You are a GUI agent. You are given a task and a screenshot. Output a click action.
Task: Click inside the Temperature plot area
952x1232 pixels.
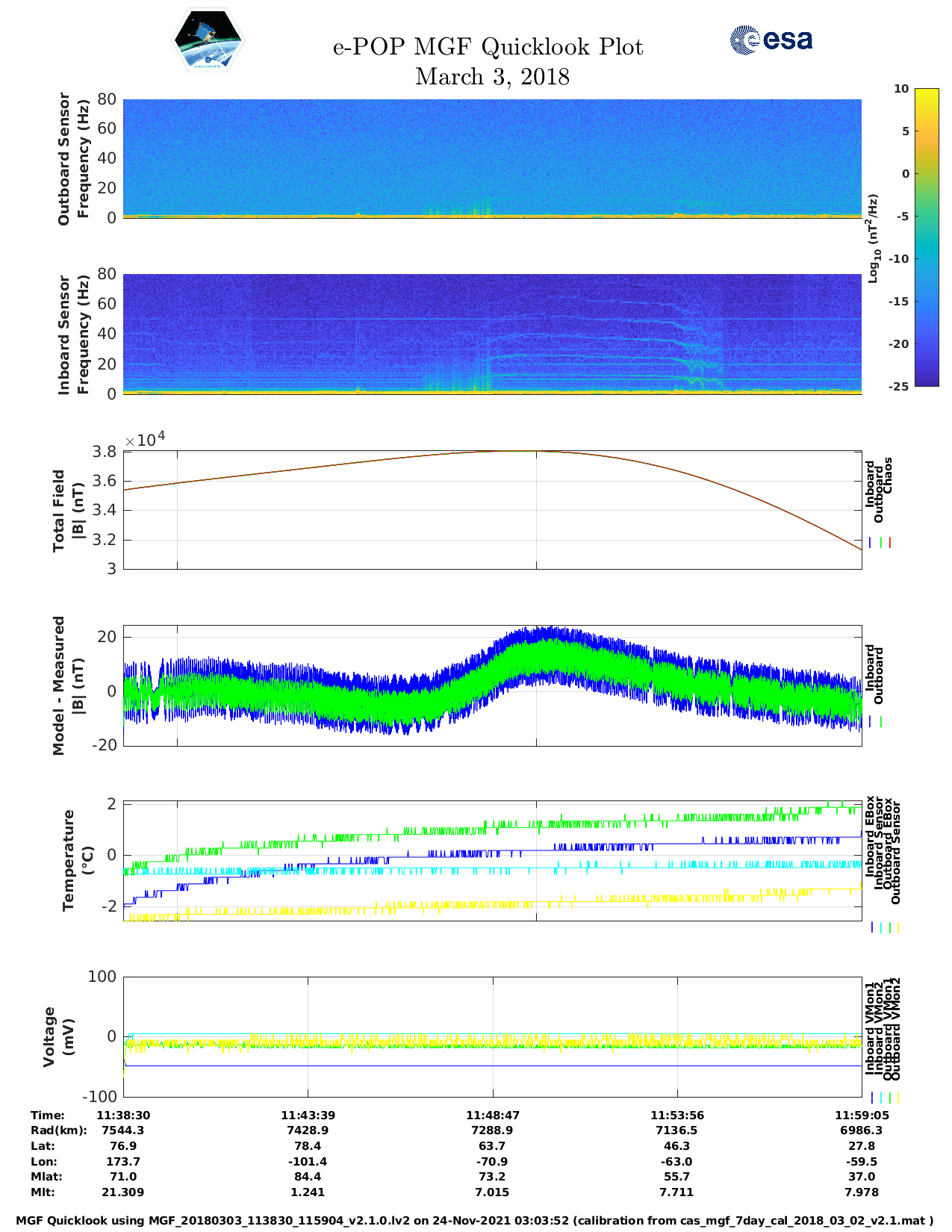pos(492,861)
